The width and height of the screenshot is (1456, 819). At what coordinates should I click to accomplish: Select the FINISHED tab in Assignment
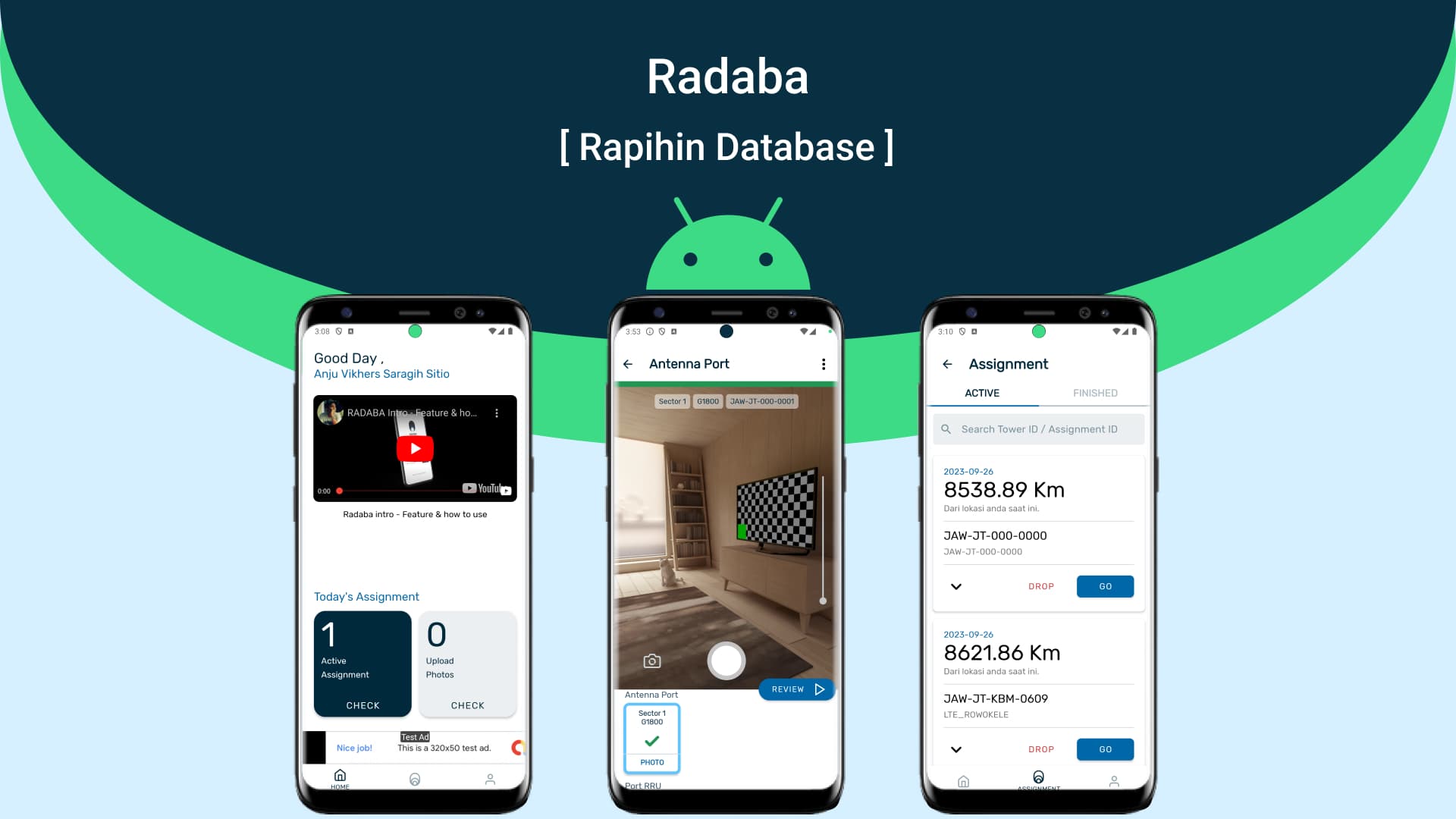pos(1095,392)
